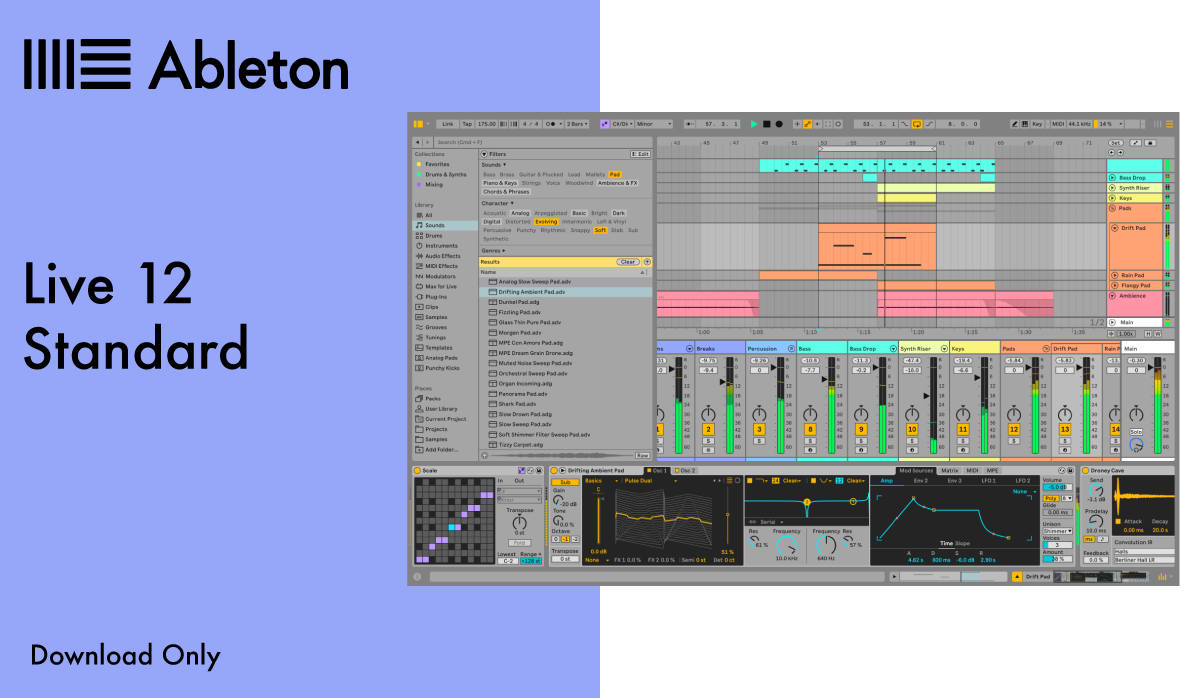Viewport: 1200px width, 698px height.
Task: Enable the Dark character filter tag
Action: click(619, 213)
